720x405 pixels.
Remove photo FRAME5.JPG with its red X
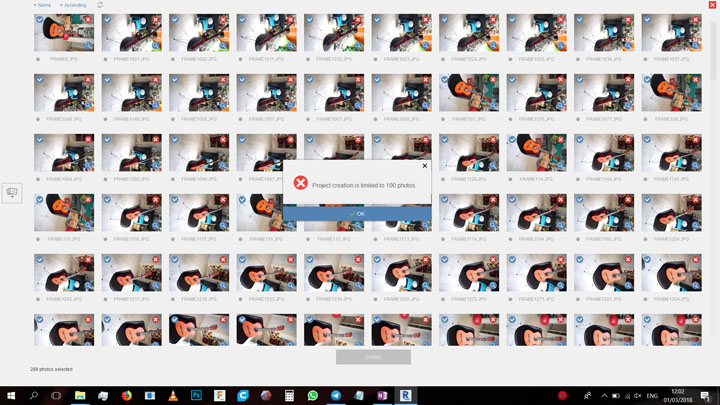[88, 20]
